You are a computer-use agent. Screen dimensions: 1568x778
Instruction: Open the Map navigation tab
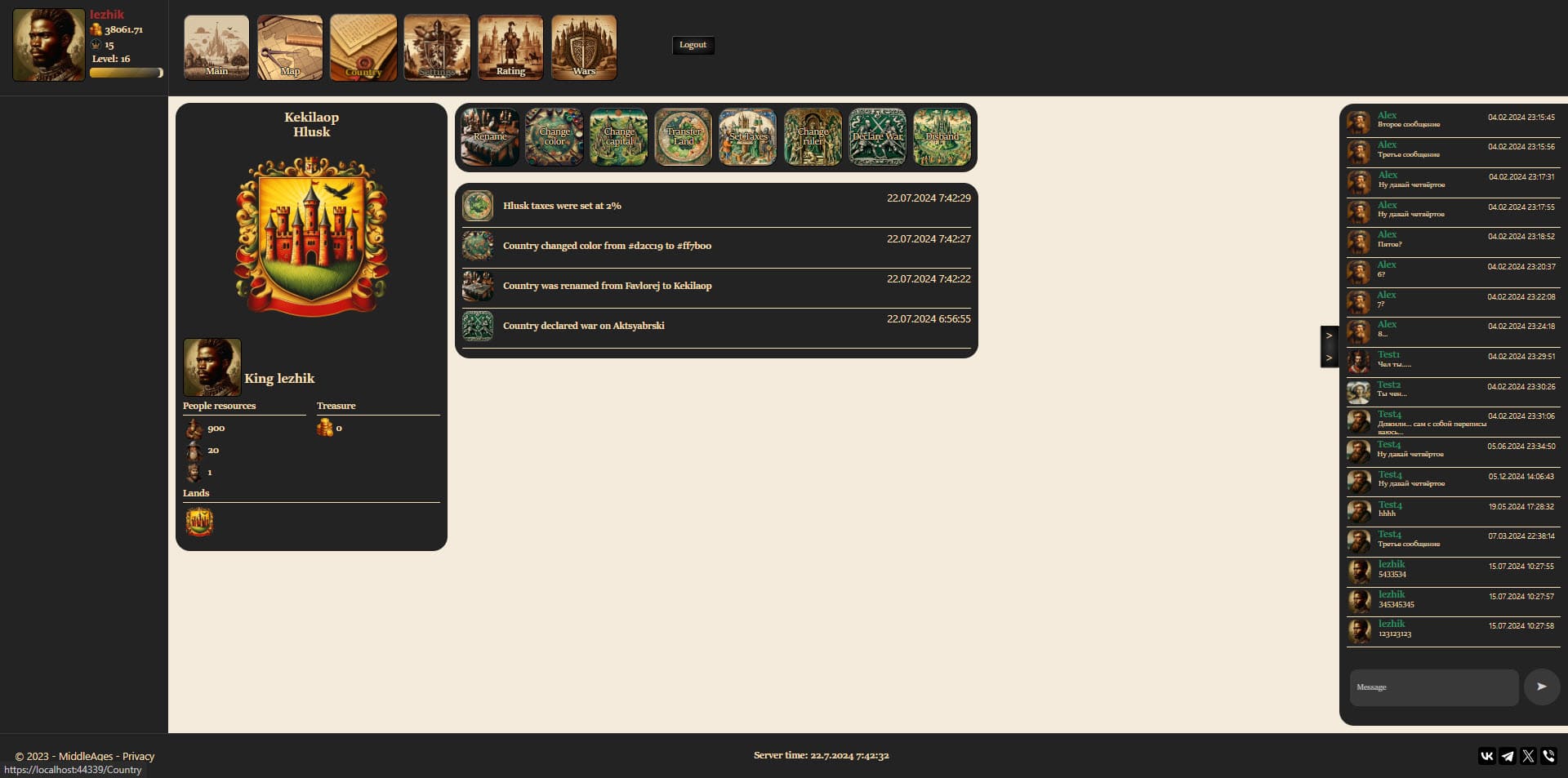(290, 47)
